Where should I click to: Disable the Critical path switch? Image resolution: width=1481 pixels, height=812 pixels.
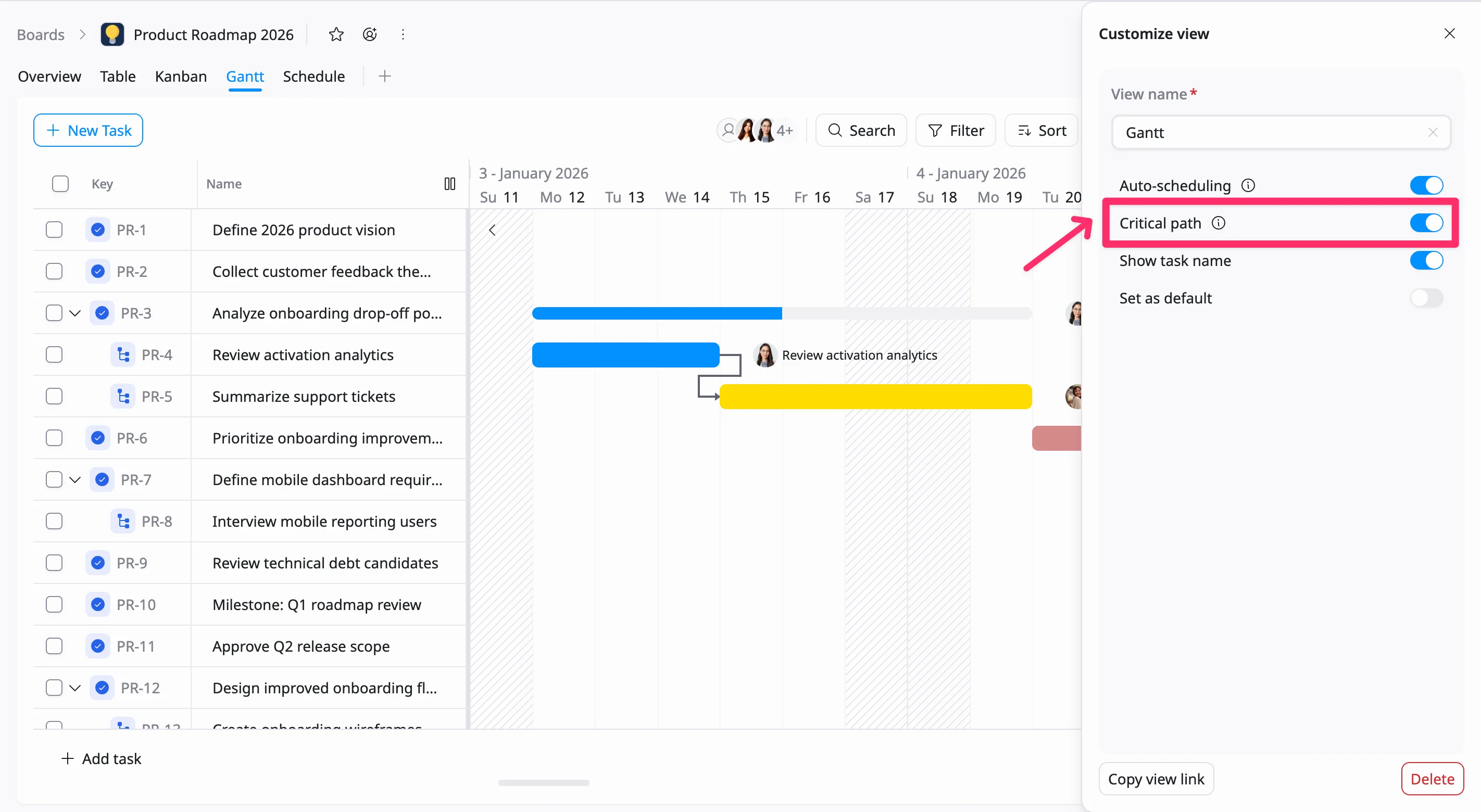pos(1426,223)
